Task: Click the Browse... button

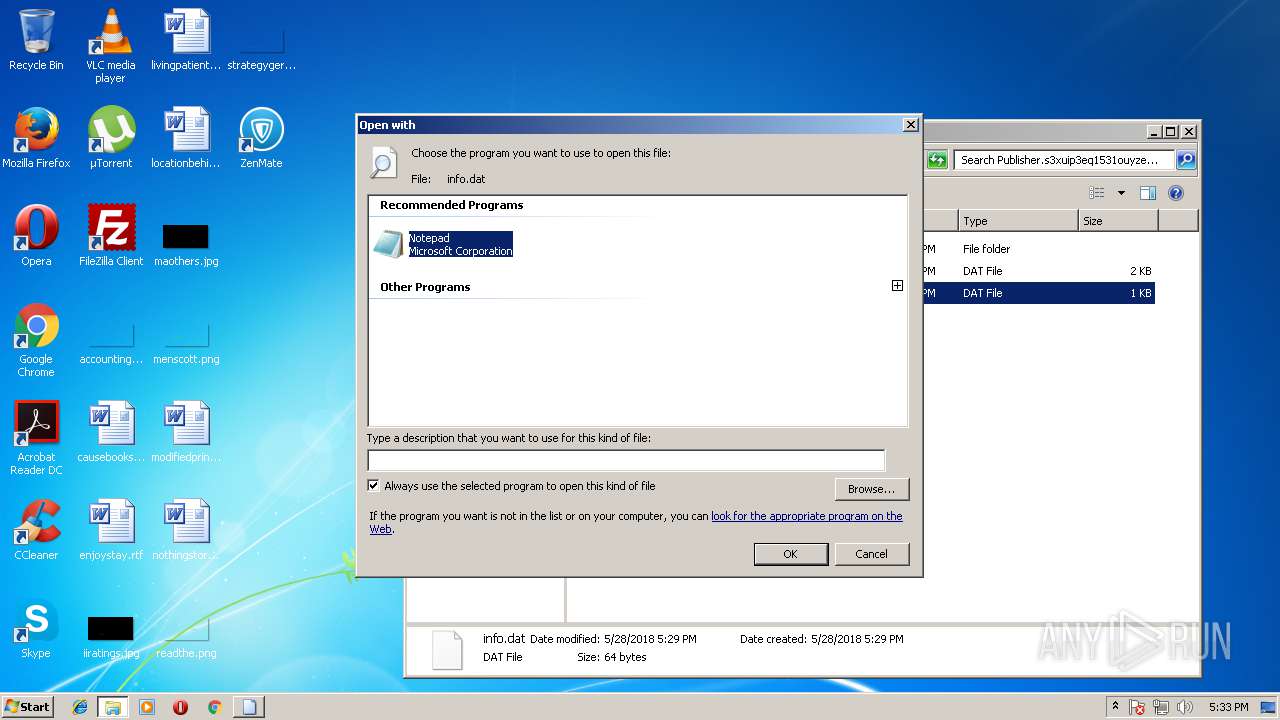Action: point(871,489)
